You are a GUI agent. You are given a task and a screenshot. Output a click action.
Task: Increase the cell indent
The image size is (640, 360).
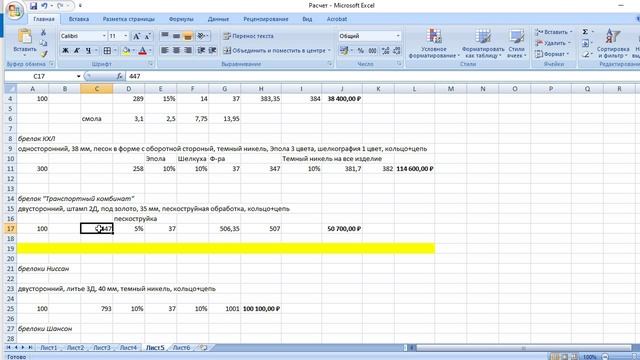click(x=212, y=51)
